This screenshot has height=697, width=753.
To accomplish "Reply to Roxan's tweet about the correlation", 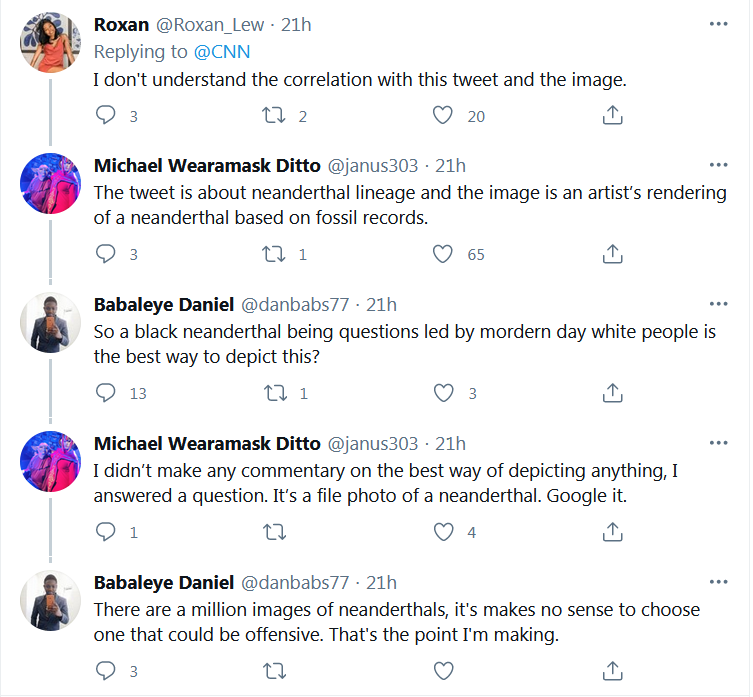I will click(106, 115).
